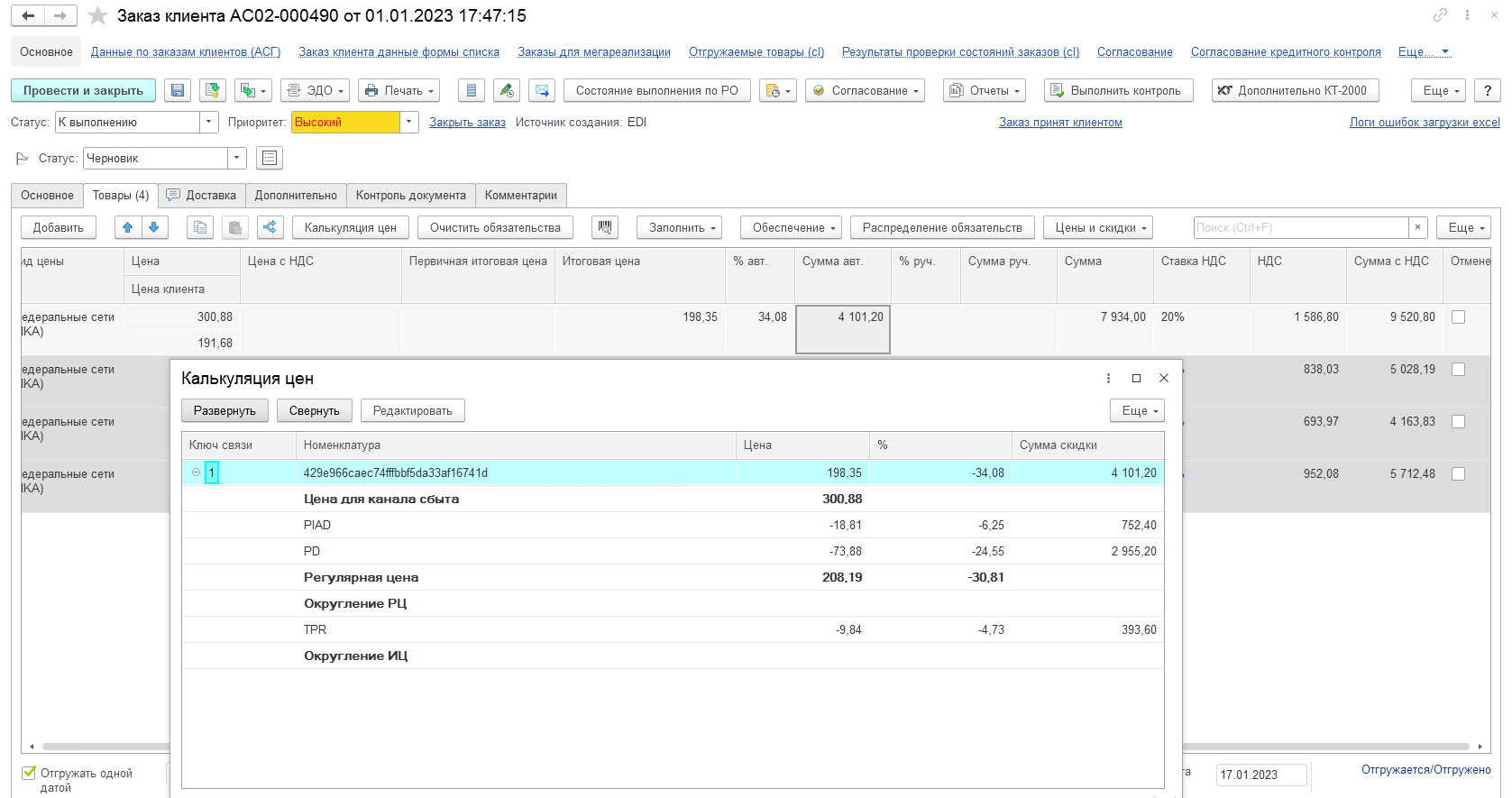
Task: Click the Свернуть button
Action: (x=315, y=410)
